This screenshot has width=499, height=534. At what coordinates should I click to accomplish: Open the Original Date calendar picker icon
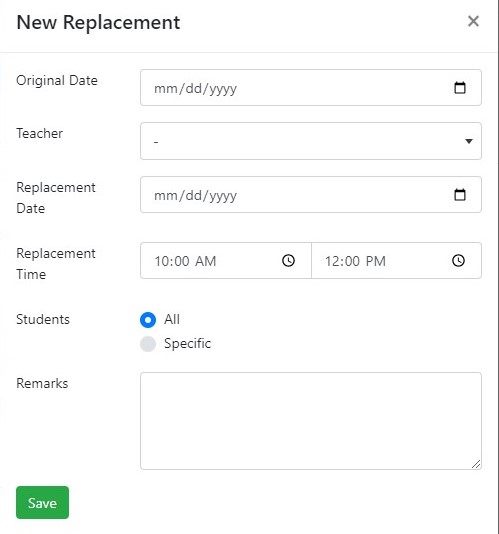pyautogui.click(x=460, y=88)
